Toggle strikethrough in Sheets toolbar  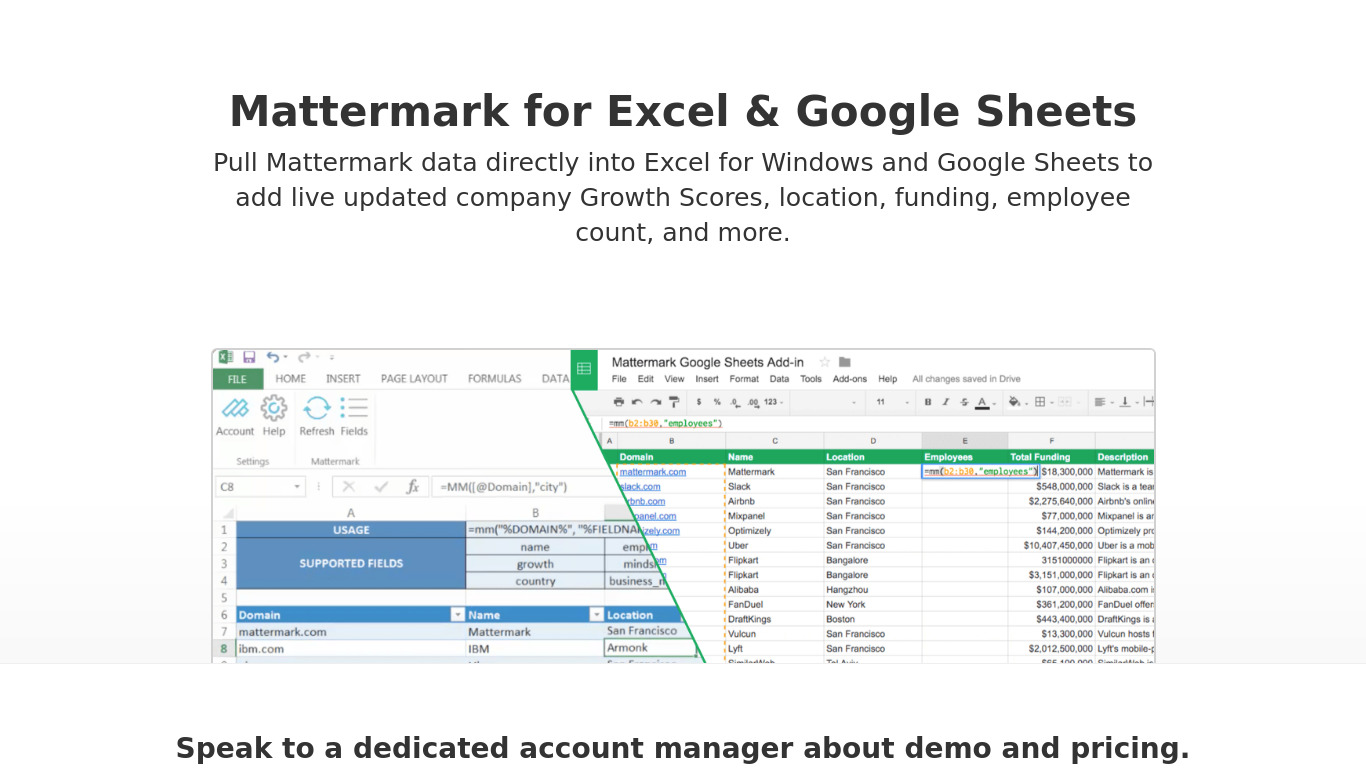click(x=964, y=402)
